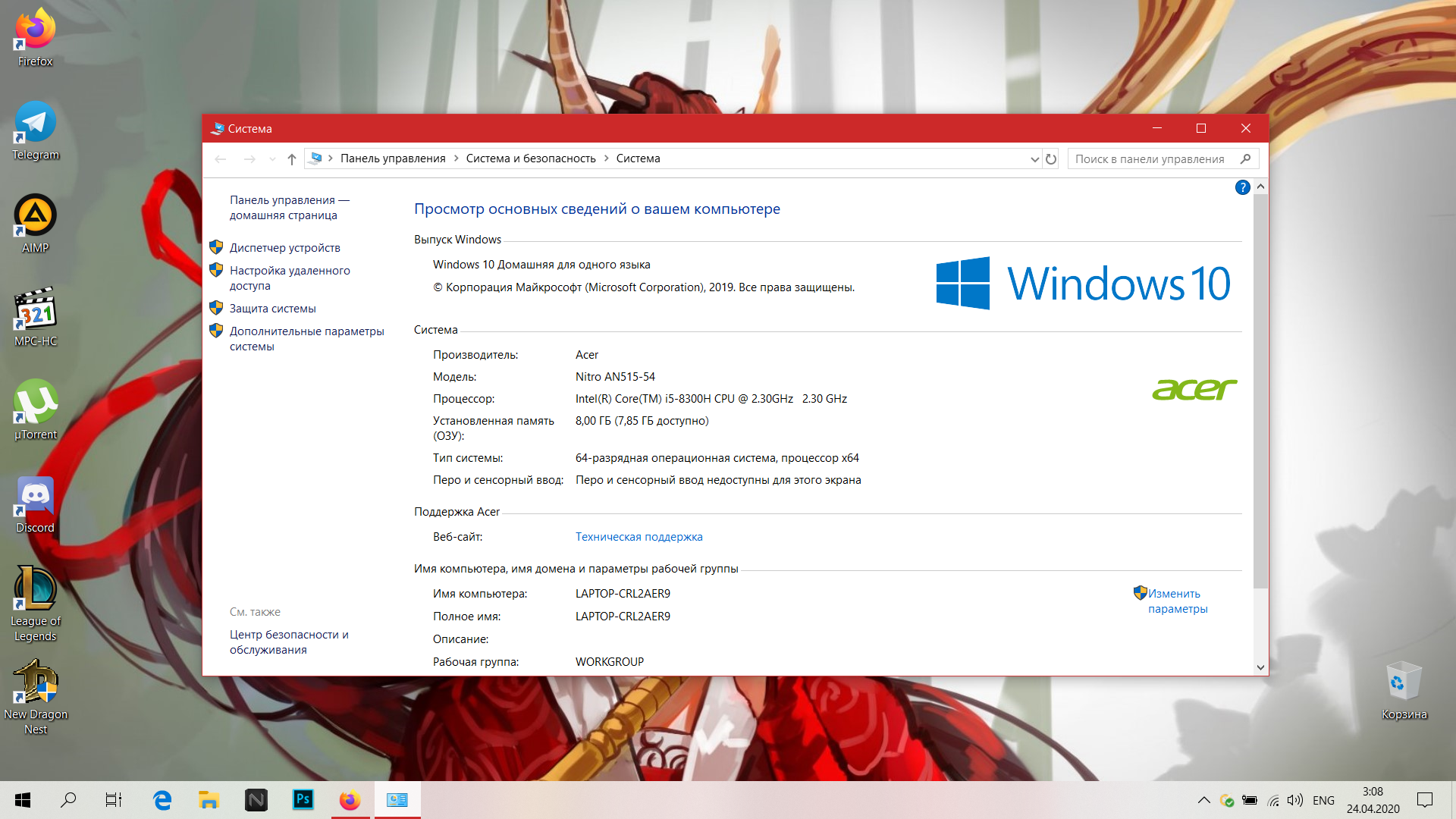Select League of Legends desktop icon
Screen dimensions: 1456x819
click(36, 604)
